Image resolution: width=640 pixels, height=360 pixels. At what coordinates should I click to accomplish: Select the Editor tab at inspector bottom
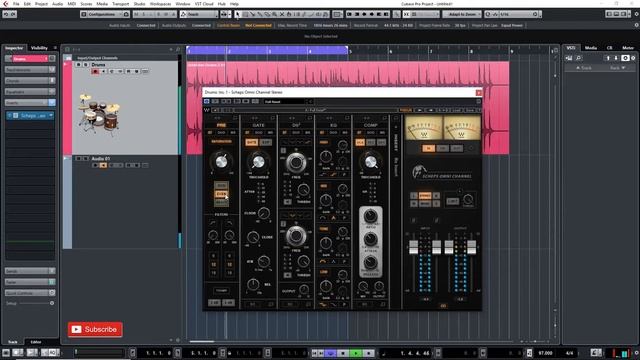pos(36,342)
